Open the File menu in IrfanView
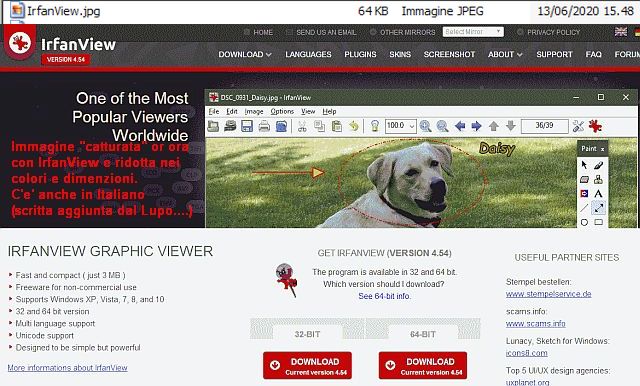The image size is (640, 386). point(214,111)
